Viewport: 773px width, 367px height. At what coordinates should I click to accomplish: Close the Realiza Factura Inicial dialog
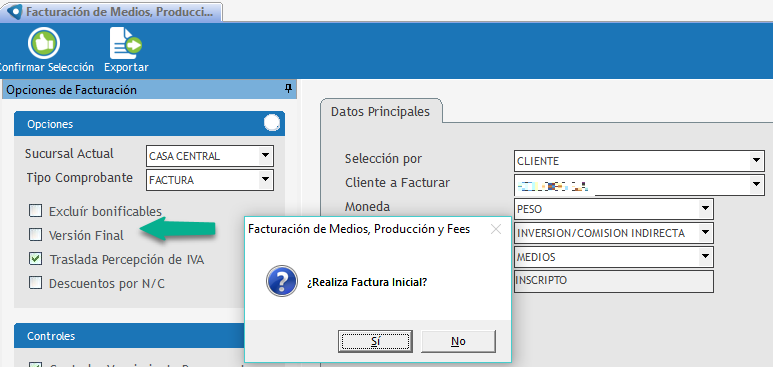[495, 229]
